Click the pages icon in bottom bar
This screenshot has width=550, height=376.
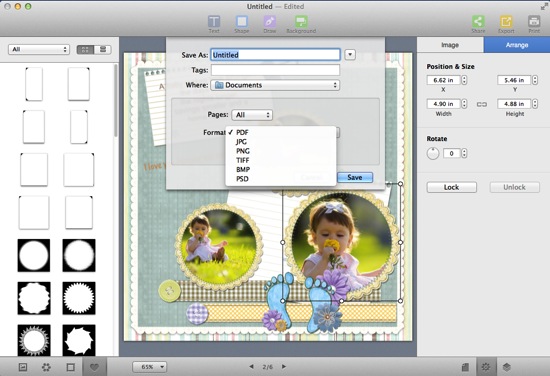point(465,367)
